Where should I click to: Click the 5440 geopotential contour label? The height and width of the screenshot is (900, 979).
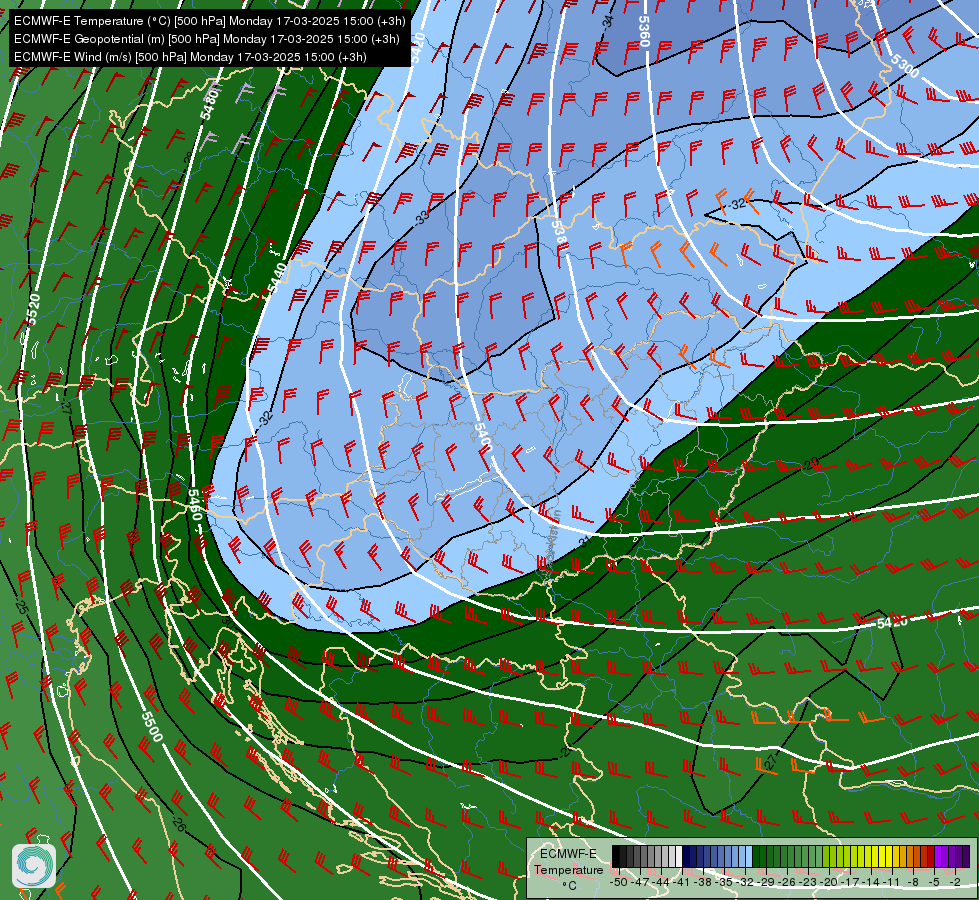coord(277,278)
